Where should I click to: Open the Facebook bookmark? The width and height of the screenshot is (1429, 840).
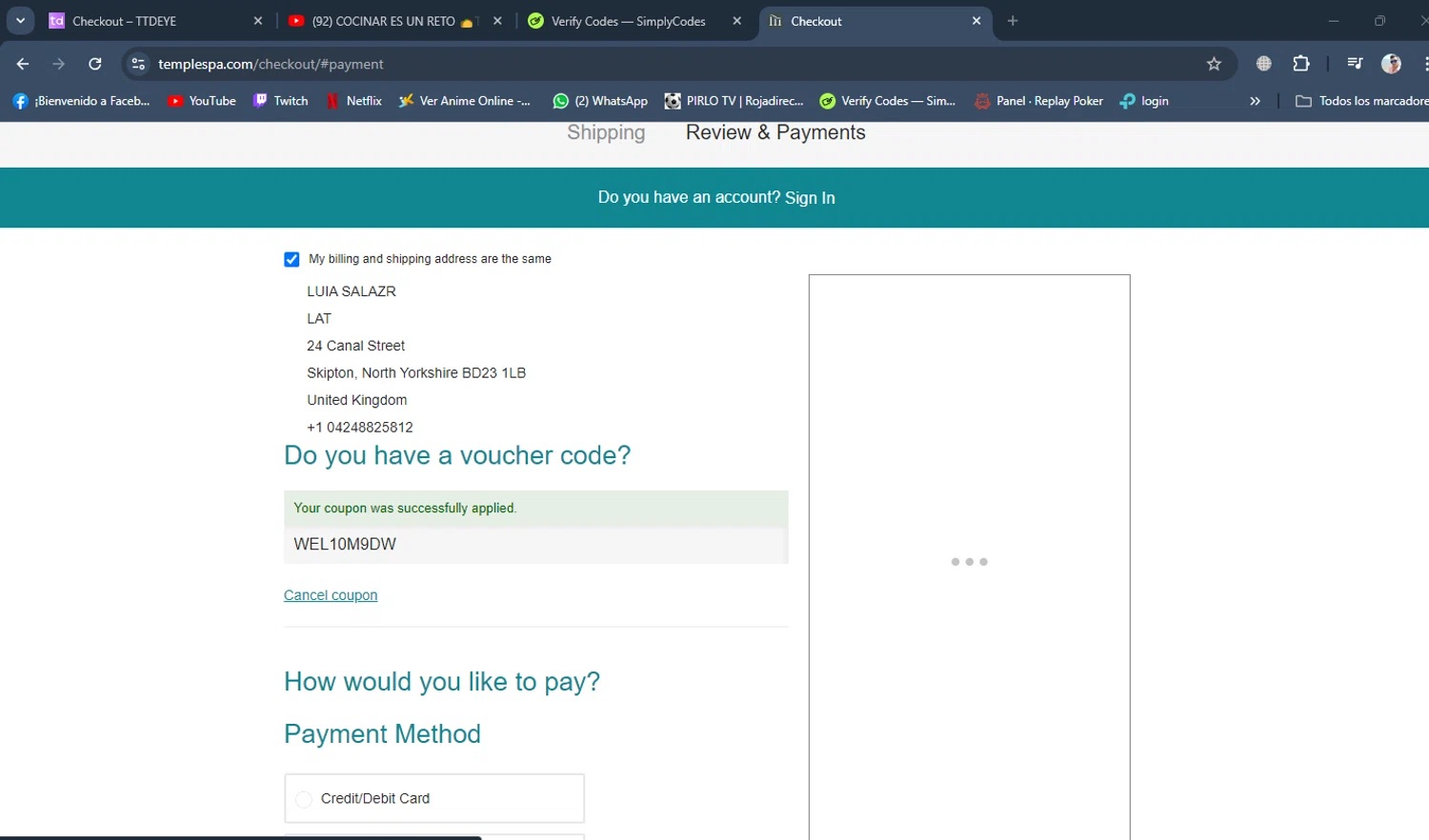tap(82, 101)
